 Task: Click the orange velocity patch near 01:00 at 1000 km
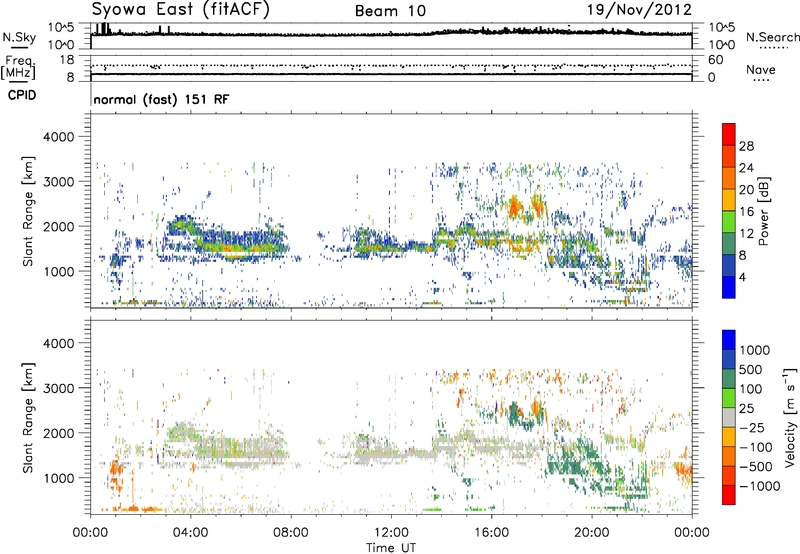[x=117, y=472]
